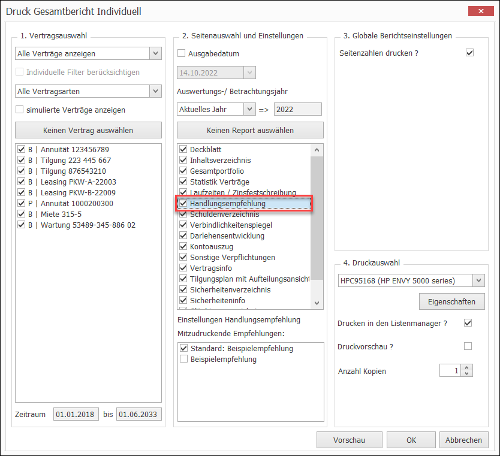Uncheck contract 'Annuität 123456789'
The image size is (500, 456).
click(x=21, y=149)
